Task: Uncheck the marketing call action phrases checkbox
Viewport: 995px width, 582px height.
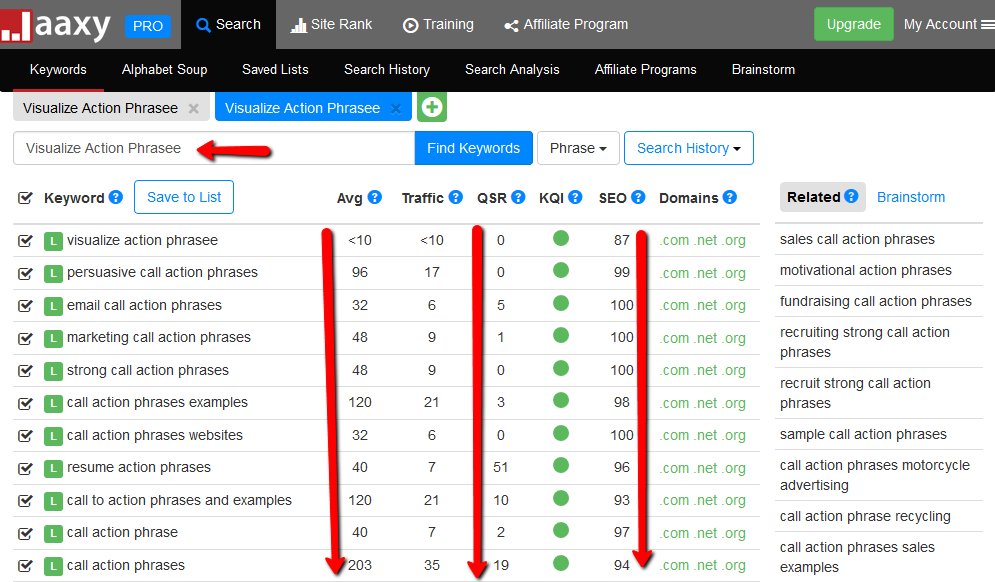Action: (25, 338)
